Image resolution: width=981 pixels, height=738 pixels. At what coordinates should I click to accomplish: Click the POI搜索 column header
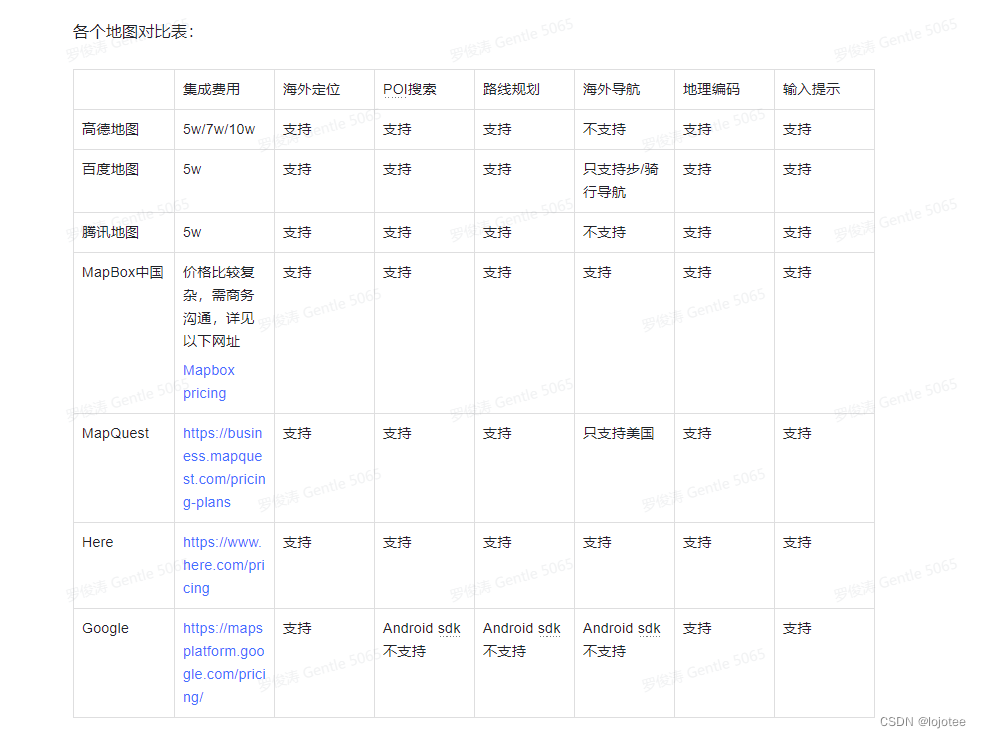point(409,89)
